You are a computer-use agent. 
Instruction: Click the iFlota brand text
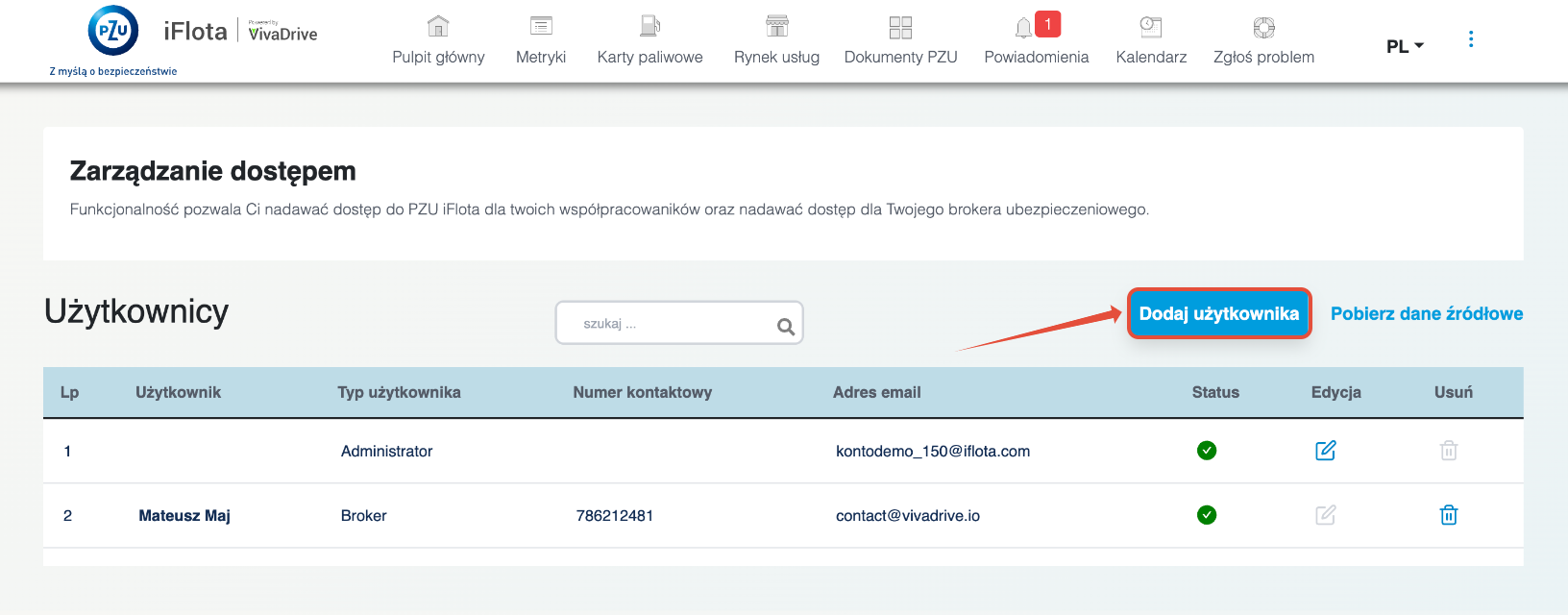[195, 32]
